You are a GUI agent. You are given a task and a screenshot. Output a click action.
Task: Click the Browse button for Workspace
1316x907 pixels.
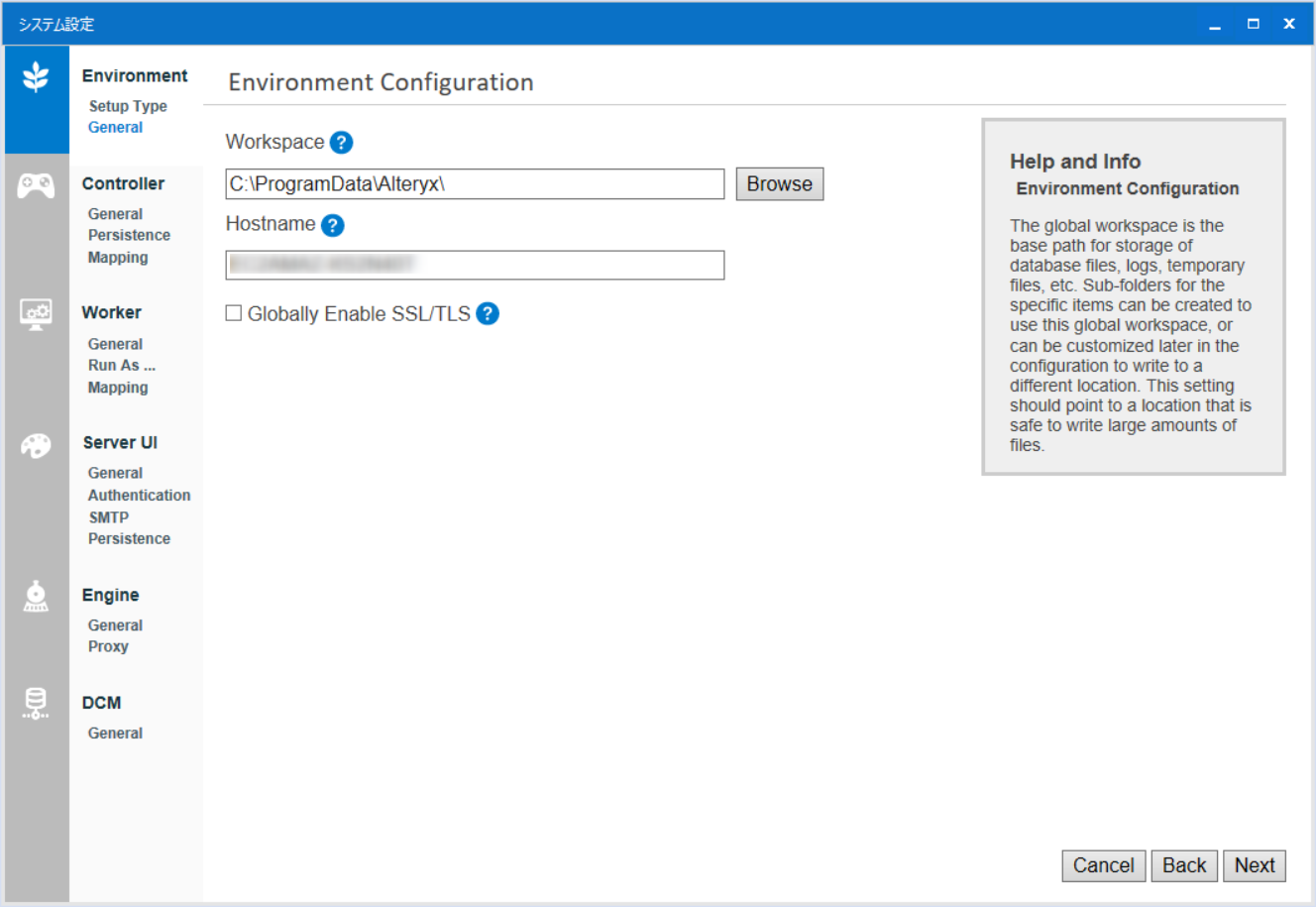point(779,183)
